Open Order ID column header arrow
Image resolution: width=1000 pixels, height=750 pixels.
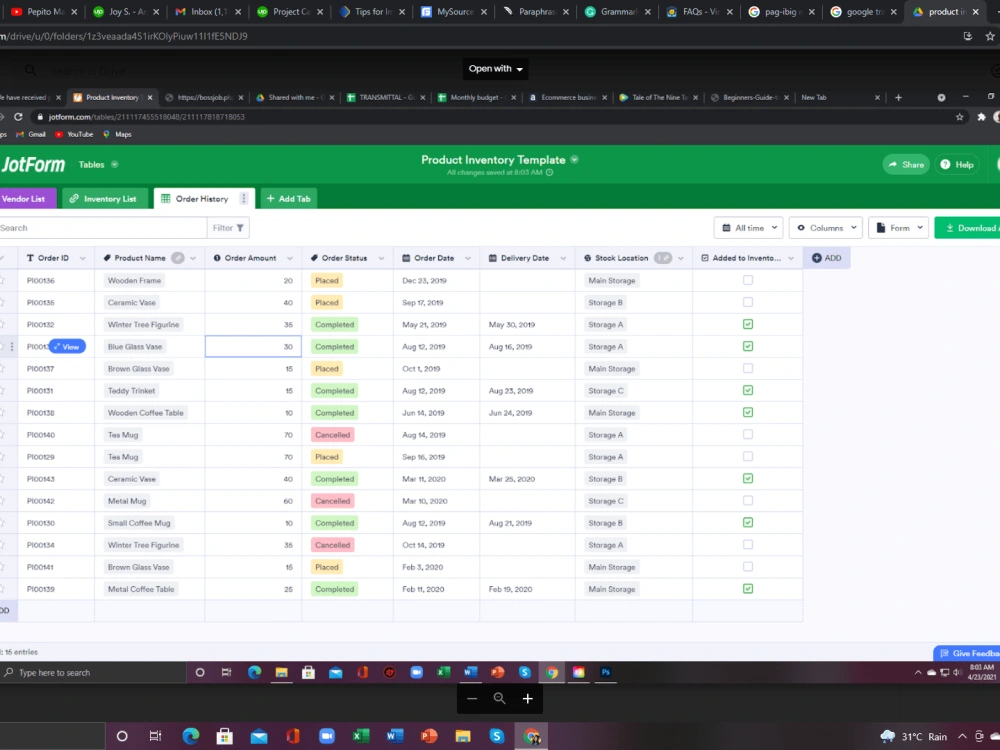[x=82, y=258]
